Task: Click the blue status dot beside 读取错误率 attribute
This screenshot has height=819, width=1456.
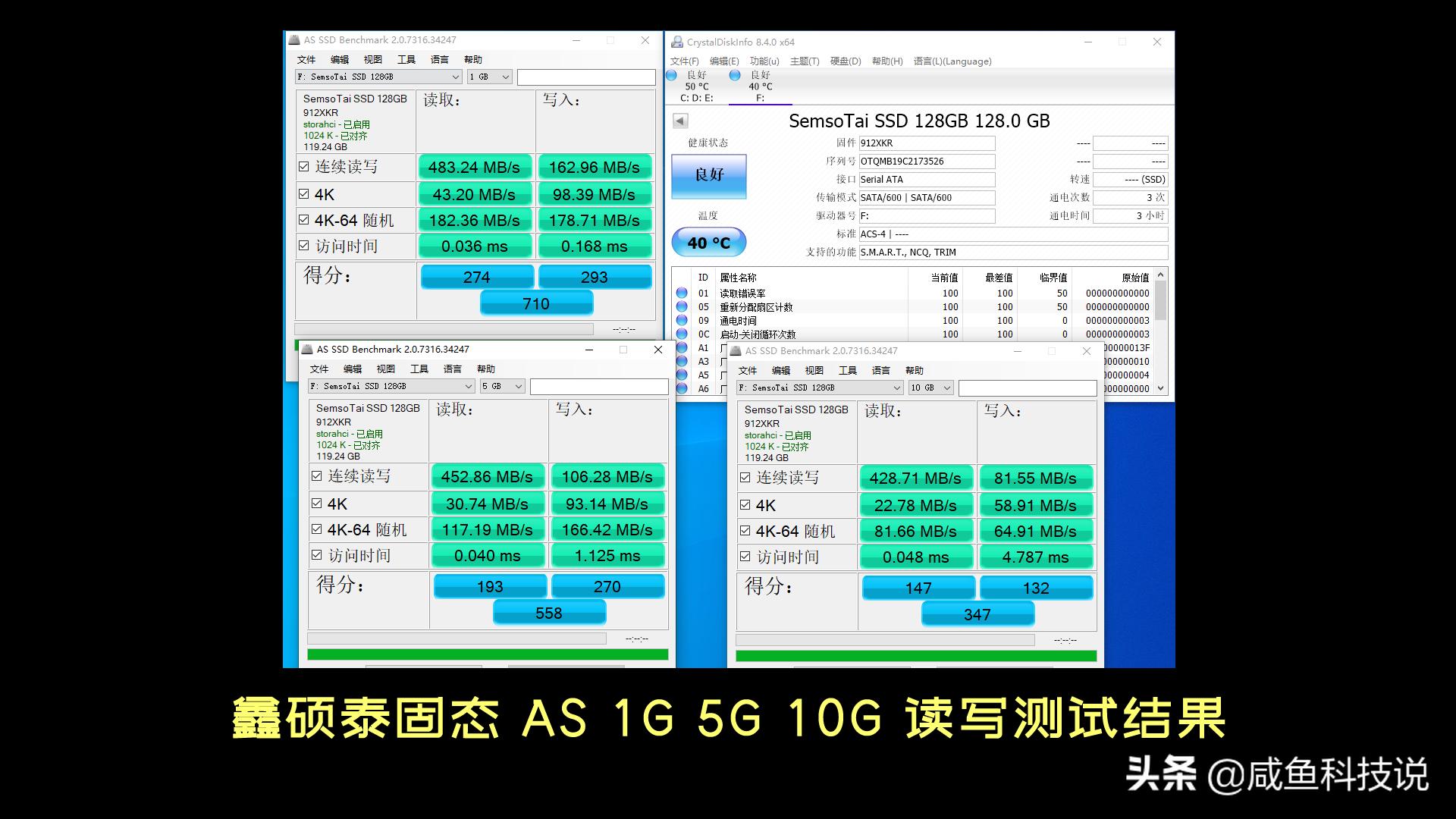Action: point(682,293)
